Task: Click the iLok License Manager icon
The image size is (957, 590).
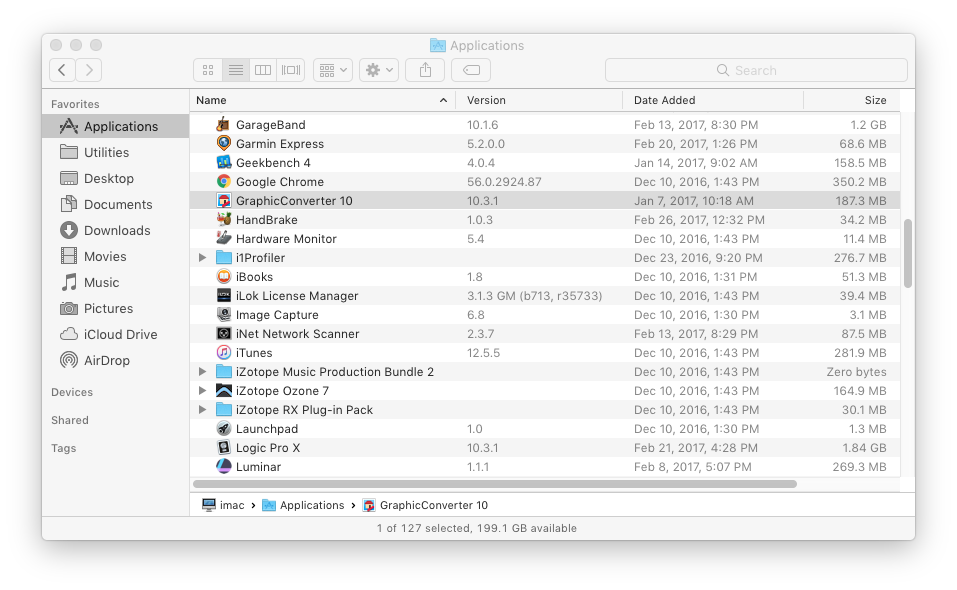Action: [224, 295]
